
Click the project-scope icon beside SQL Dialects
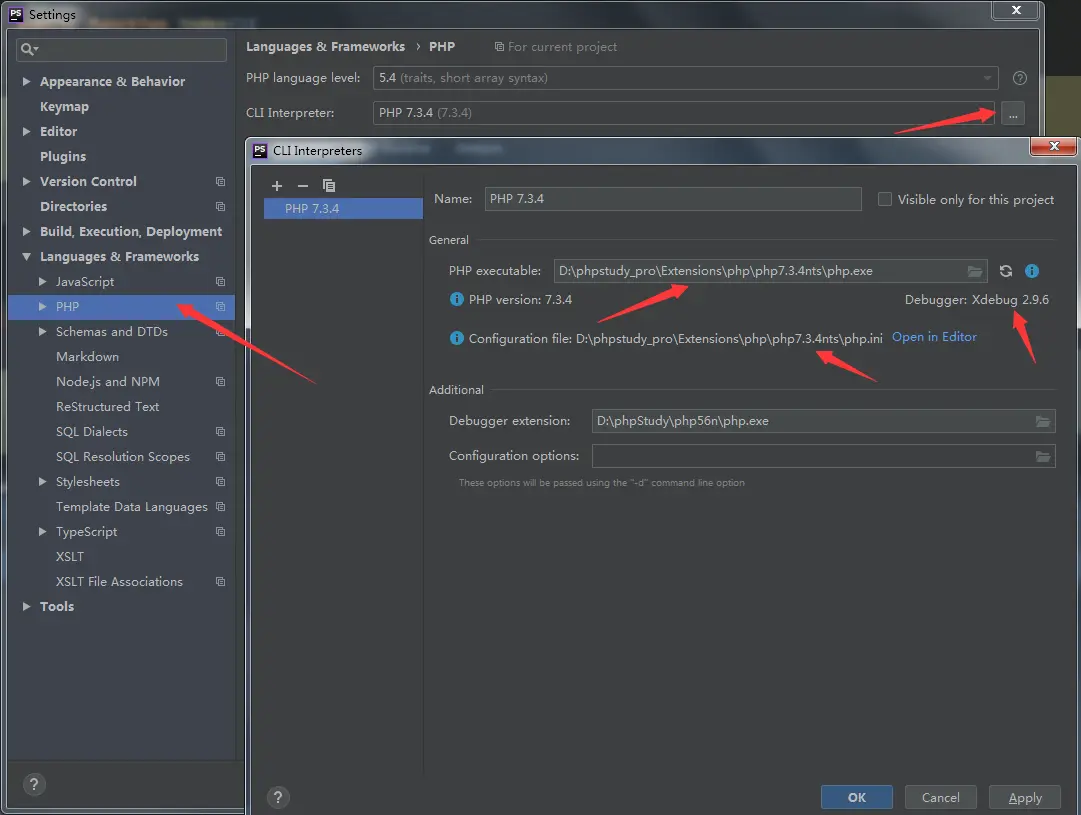coord(221,432)
